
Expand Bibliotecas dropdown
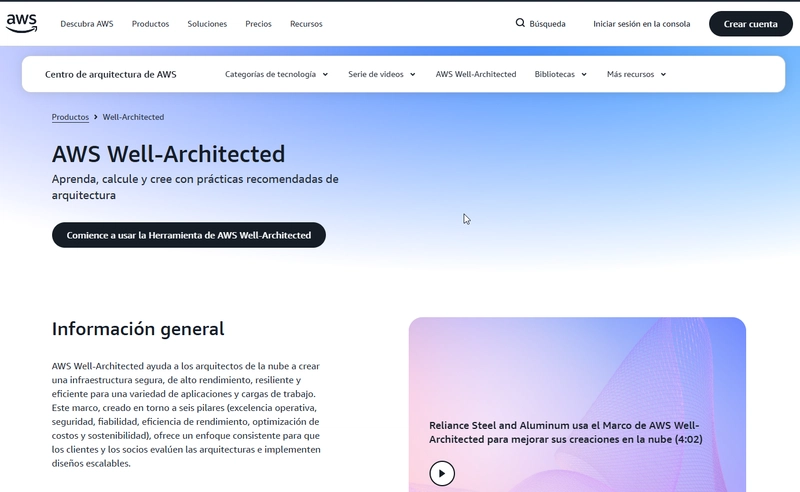pyautogui.click(x=560, y=75)
